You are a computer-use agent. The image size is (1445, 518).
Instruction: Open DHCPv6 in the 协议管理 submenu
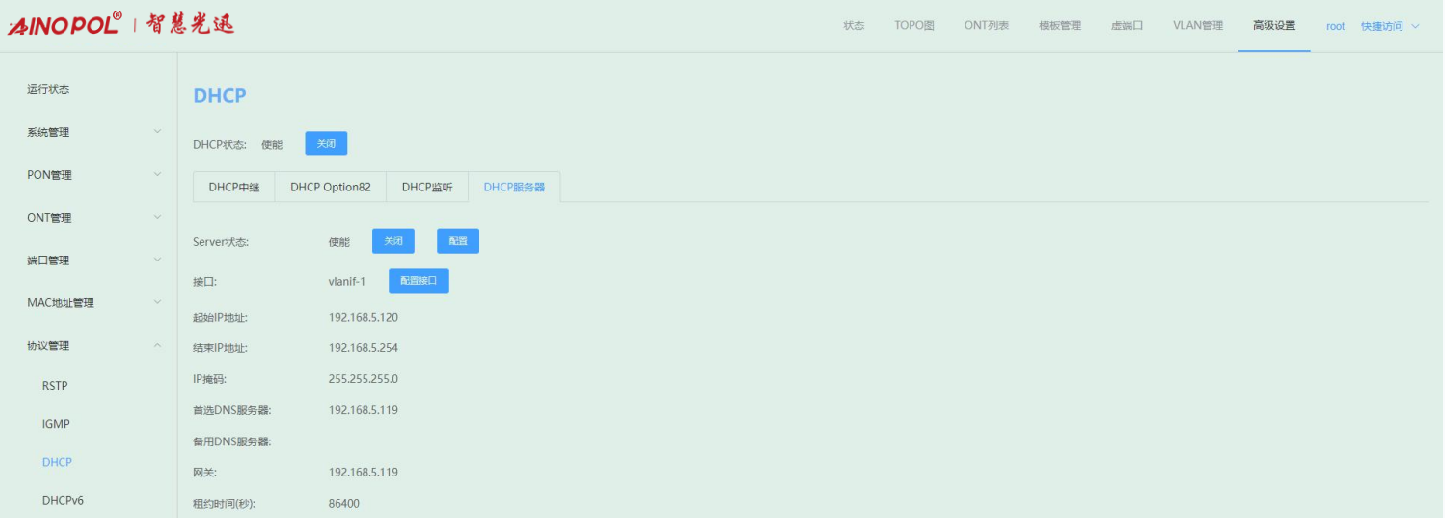tap(63, 500)
